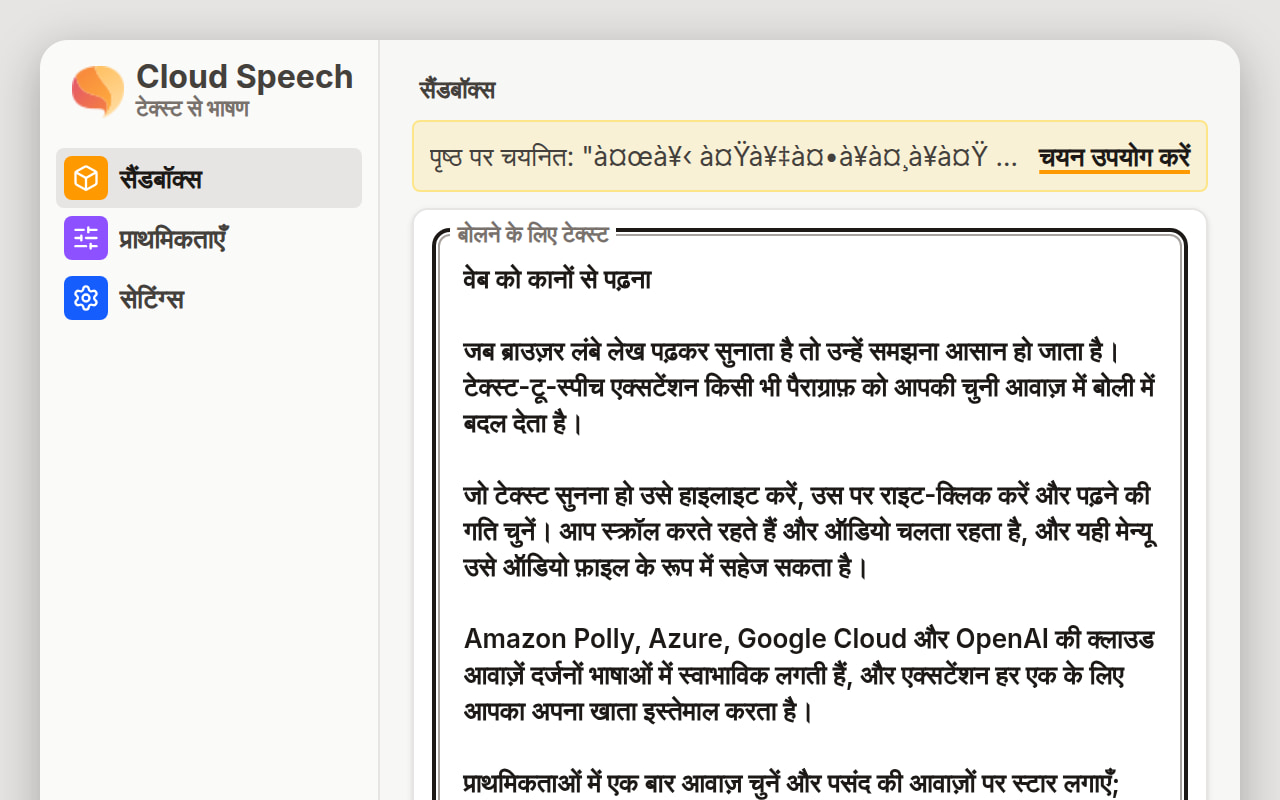Click the blue gear Settings icon
Image resolution: width=1280 pixels, height=800 pixels.
pyautogui.click(x=86, y=298)
